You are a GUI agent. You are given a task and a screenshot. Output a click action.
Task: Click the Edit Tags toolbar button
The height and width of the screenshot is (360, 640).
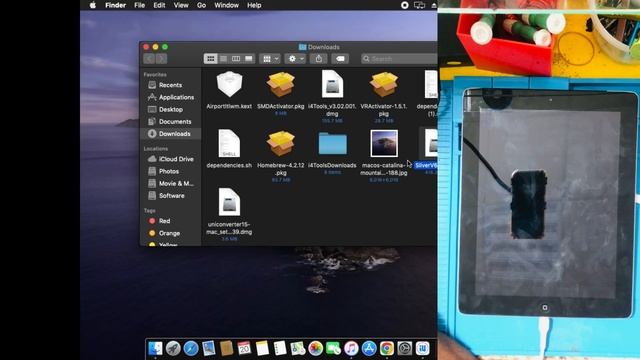pos(340,59)
